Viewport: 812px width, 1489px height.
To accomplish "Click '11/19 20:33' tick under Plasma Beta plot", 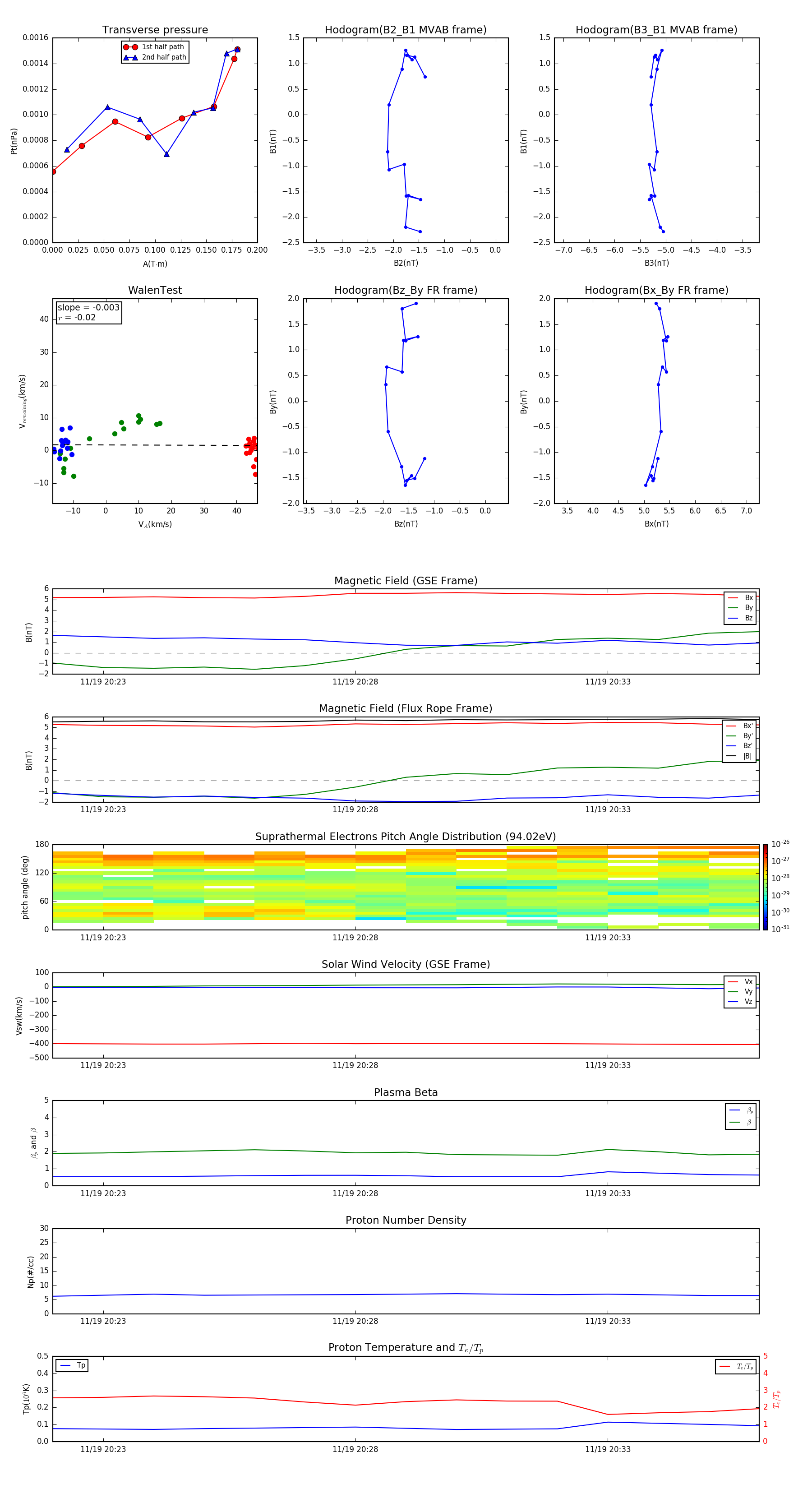I will 607,1193.
